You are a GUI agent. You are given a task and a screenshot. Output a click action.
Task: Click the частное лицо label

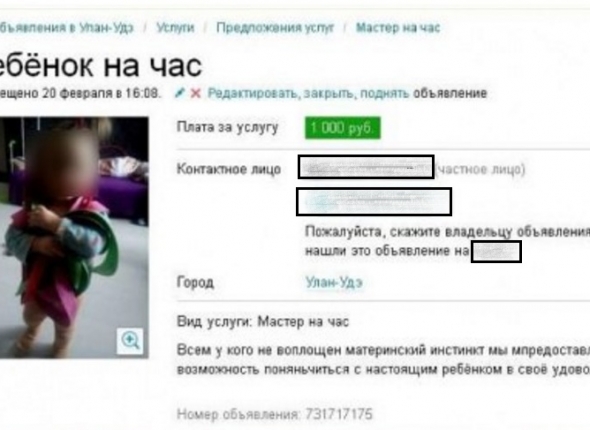[481, 169]
